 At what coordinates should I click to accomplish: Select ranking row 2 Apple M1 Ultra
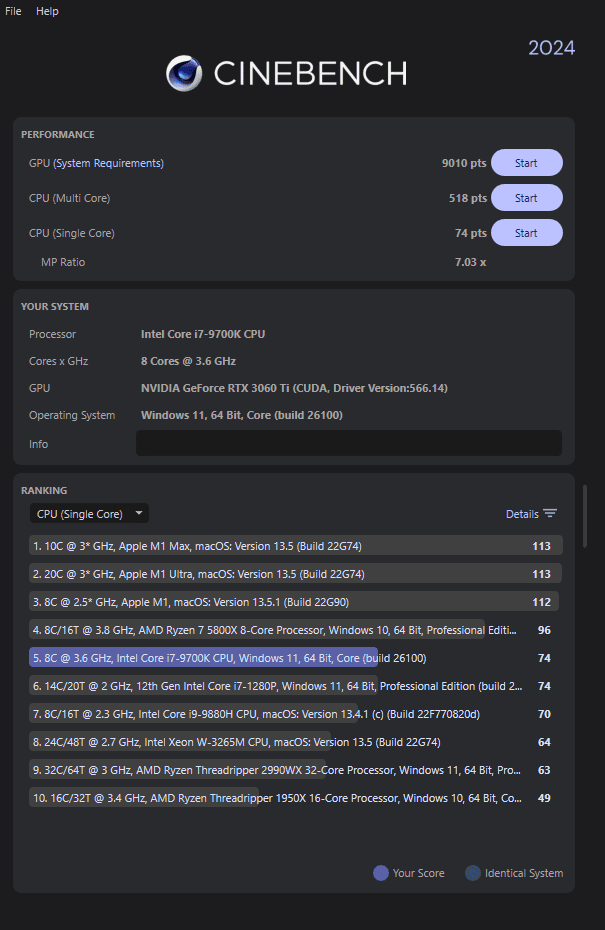tap(295, 574)
